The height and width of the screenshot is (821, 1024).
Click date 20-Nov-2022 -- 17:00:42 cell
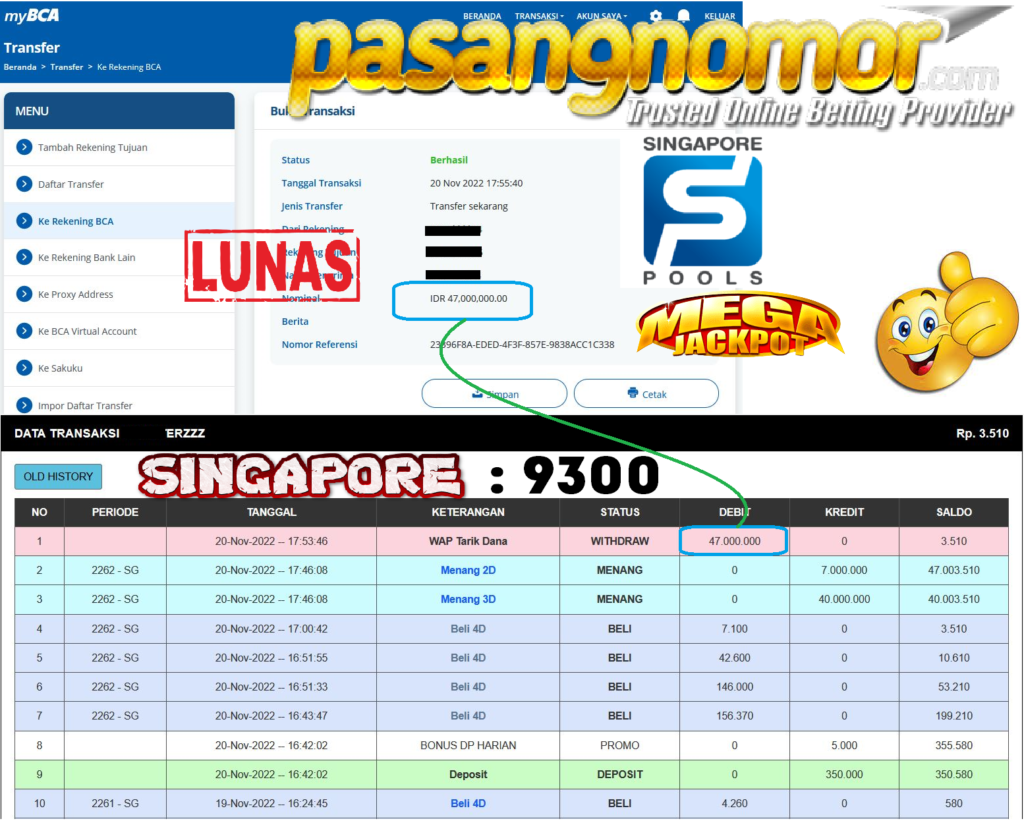(272, 628)
